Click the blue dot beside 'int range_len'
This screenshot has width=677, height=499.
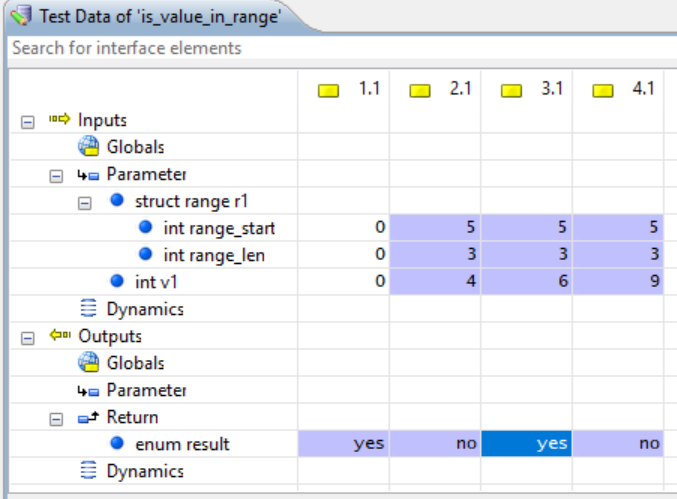point(146,254)
